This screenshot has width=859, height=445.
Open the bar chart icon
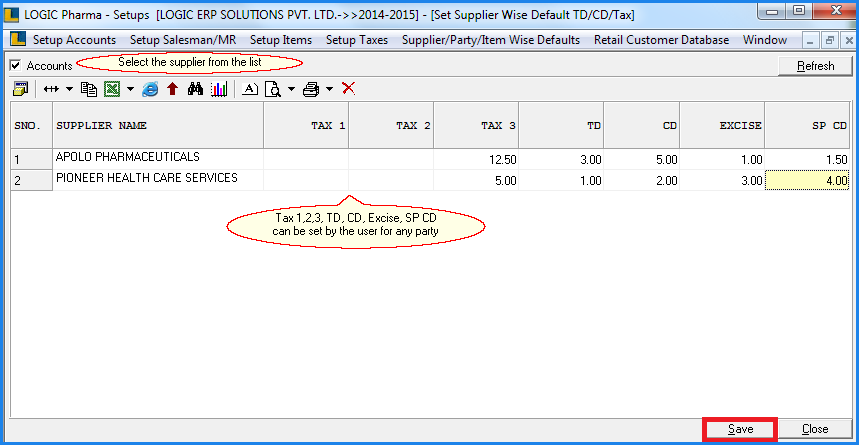[219, 89]
